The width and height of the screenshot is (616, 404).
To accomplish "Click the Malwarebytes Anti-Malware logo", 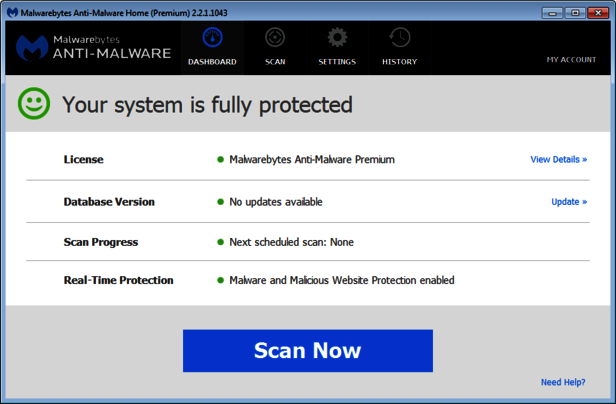I will point(93,47).
